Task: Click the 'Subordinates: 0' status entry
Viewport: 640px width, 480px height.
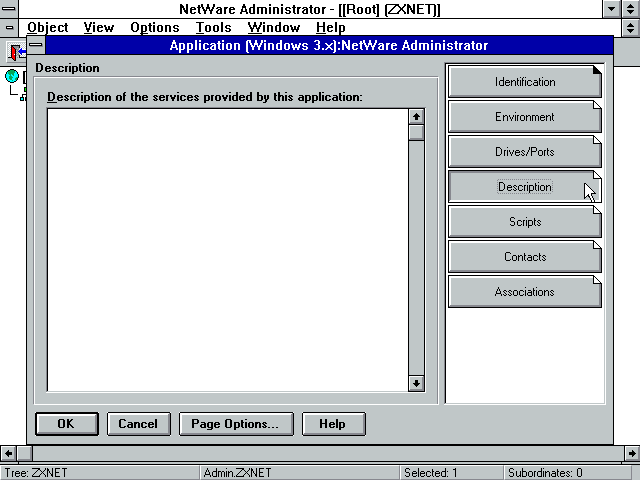Action: [545, 473]
